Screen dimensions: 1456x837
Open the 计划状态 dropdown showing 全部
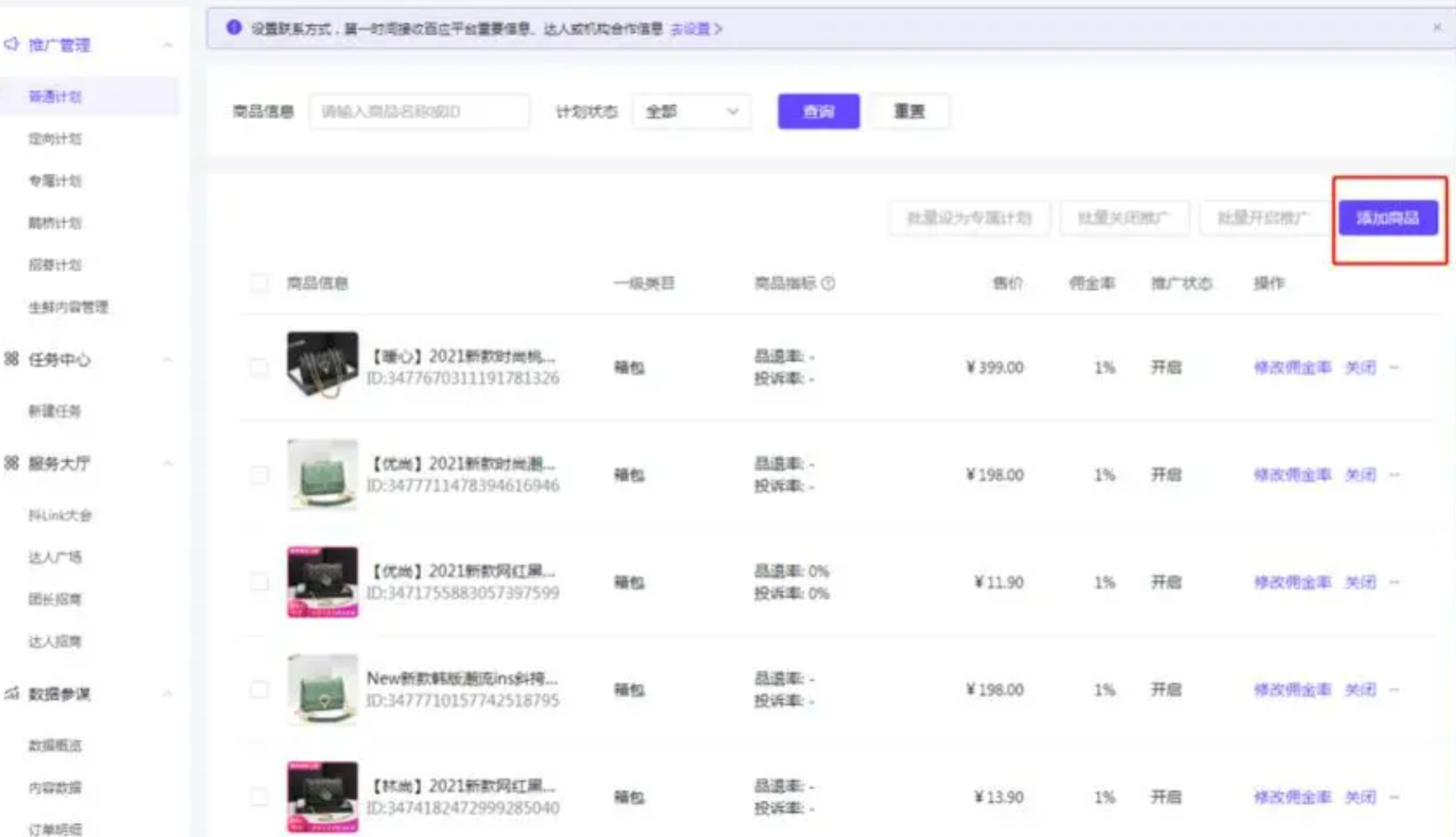click(691, 112)
